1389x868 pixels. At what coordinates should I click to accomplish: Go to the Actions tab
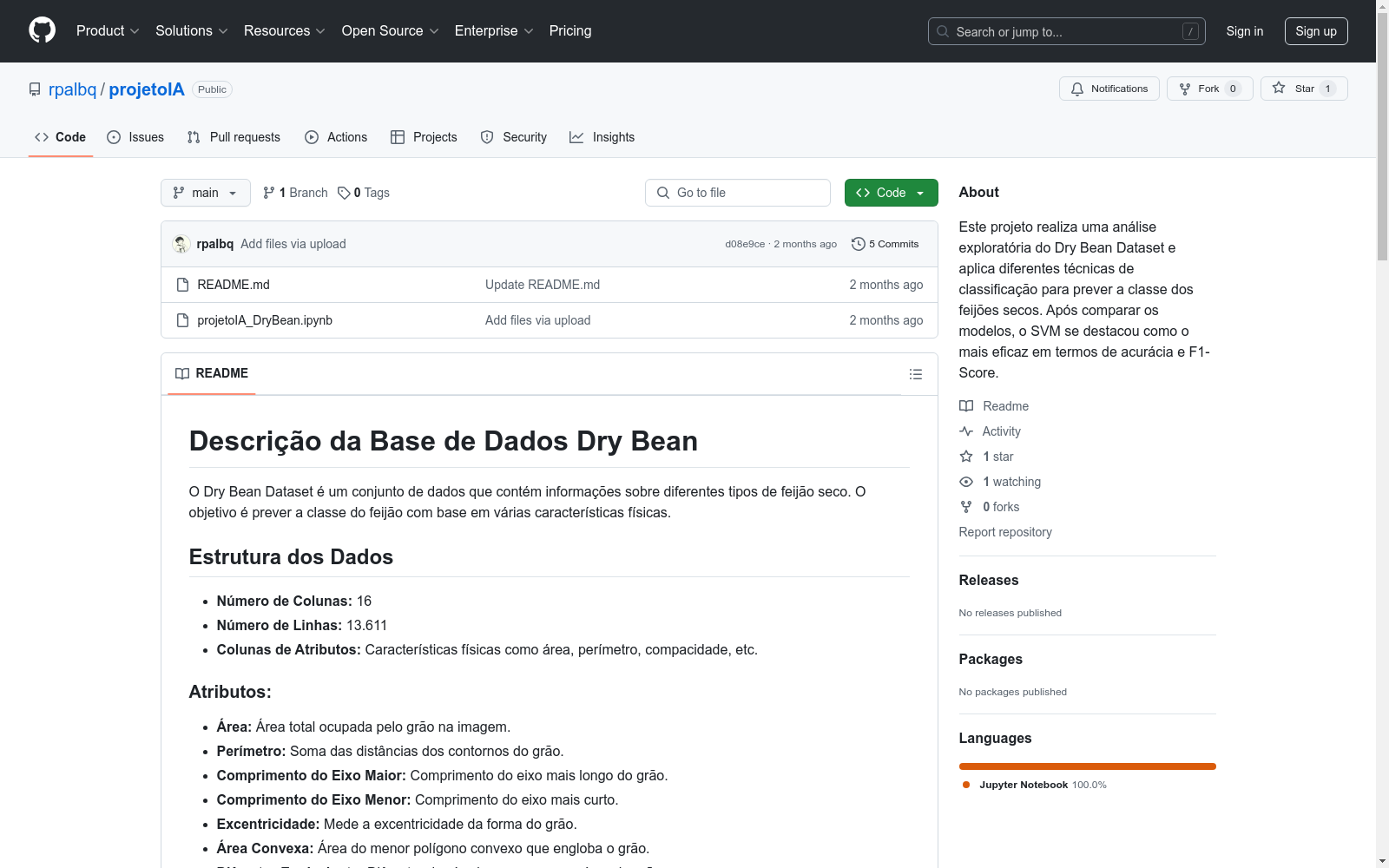(x=336, y=137)
